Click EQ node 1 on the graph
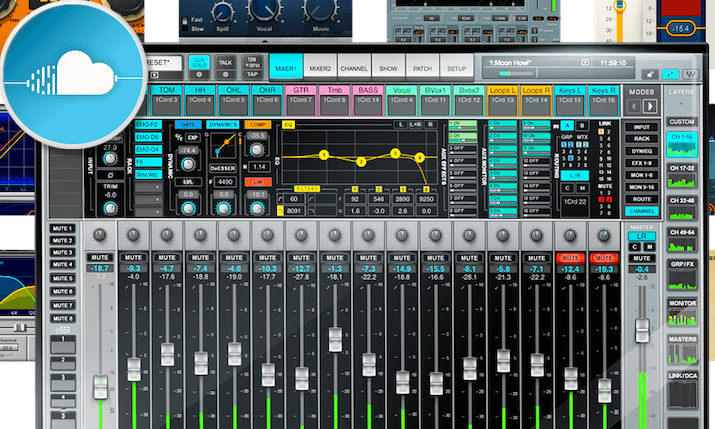 324,155
